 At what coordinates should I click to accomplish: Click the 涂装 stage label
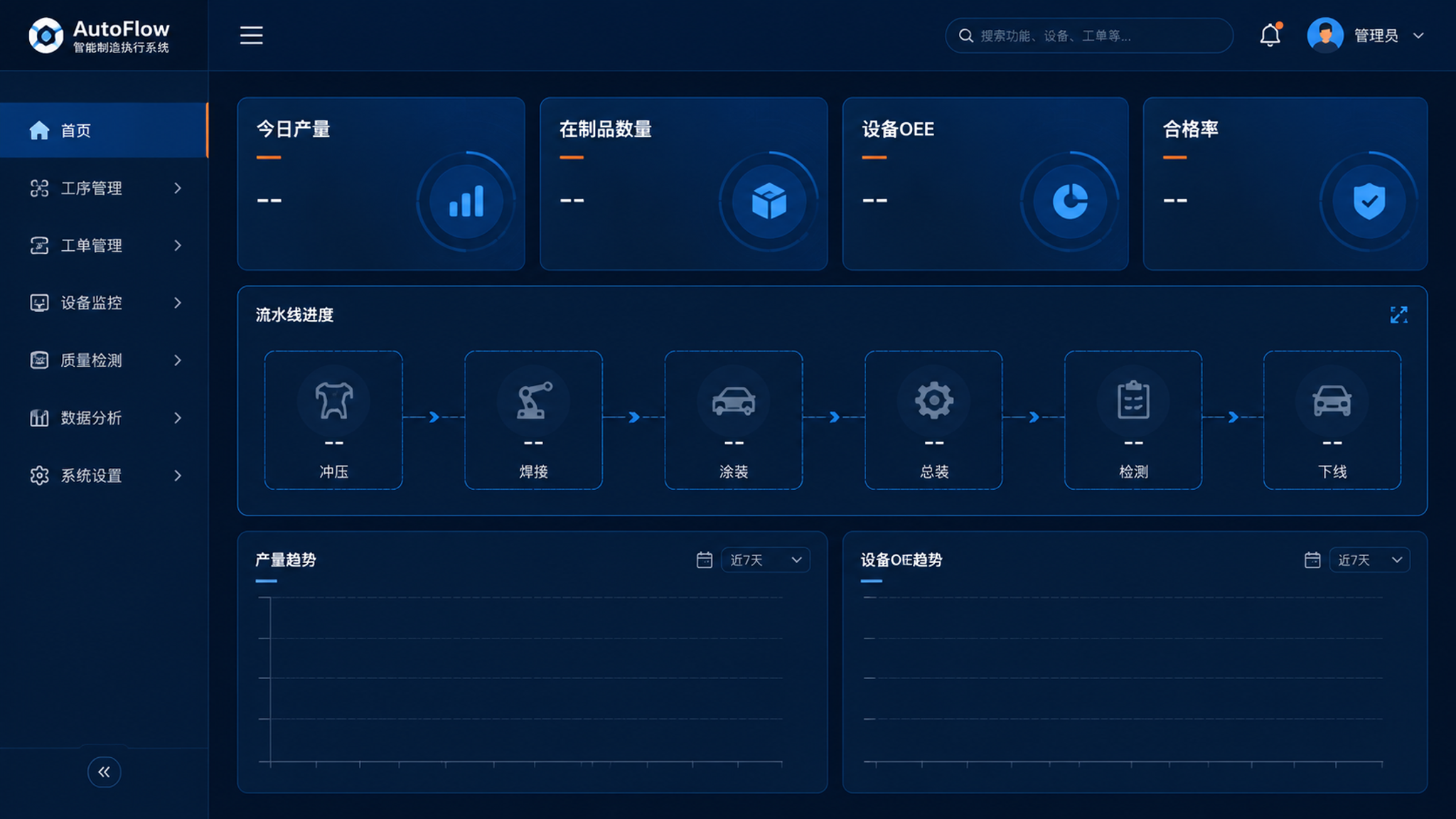coord(734,472)
